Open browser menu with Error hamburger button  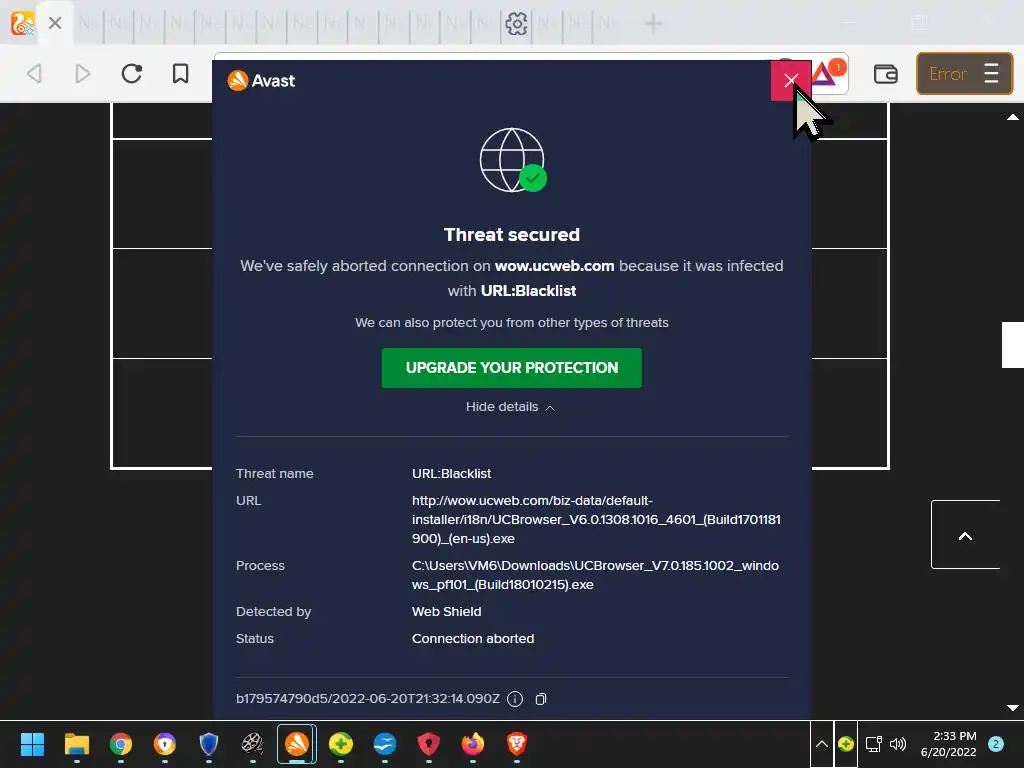964,74
